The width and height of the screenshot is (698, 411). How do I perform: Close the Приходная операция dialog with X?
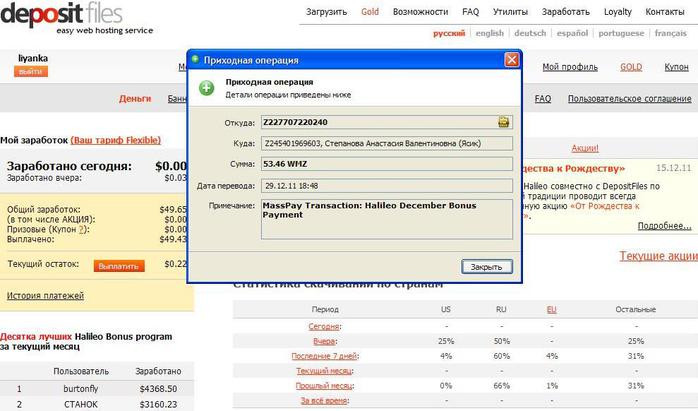pos(511,59)
